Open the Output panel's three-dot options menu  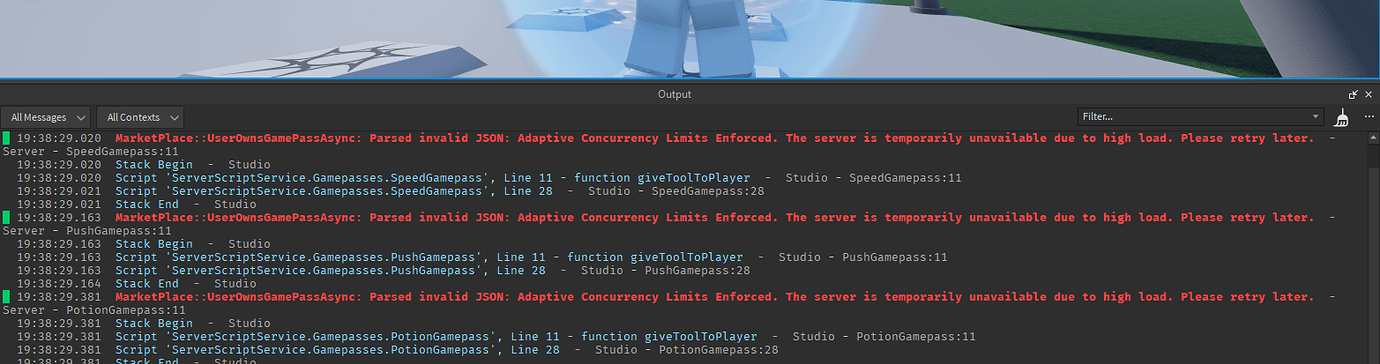pyautogui.click(x=1368, y=117)
